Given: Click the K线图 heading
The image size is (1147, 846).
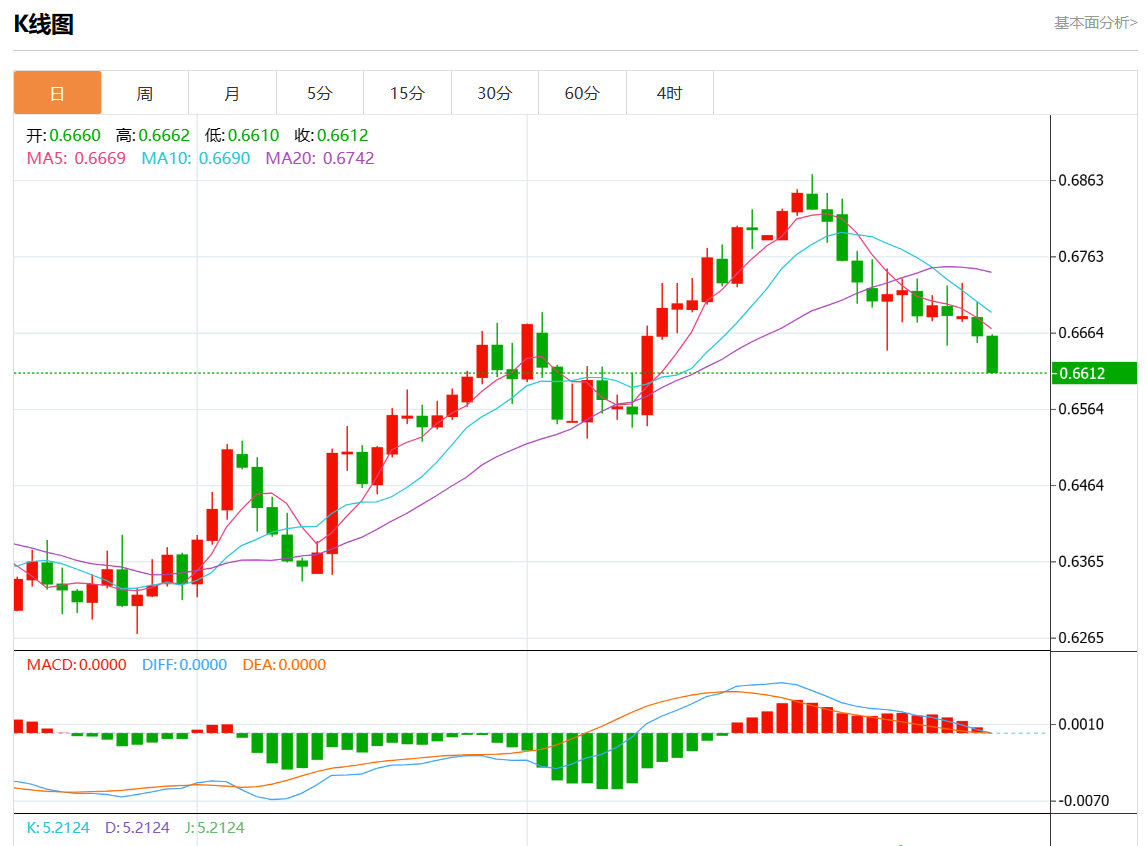Looking at the screenshot, I should [43, 25].
